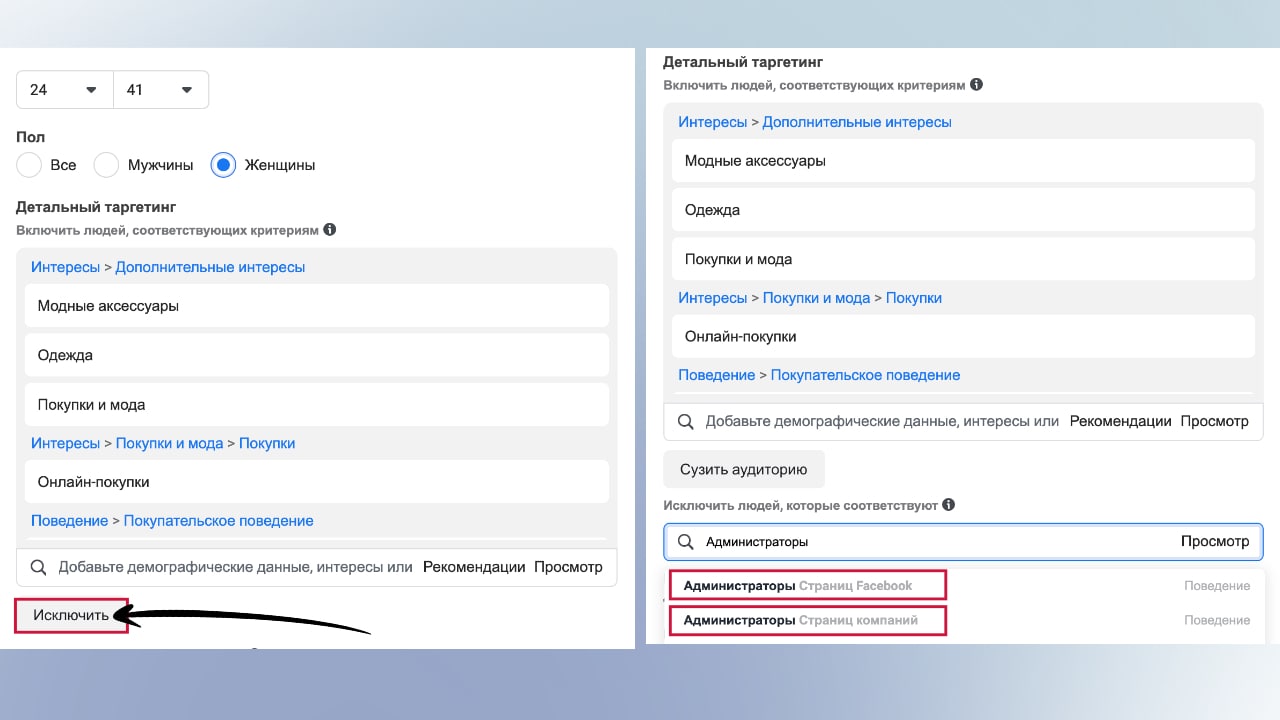Open the minimum age dropdown showing 24

(x=65, y=90)
